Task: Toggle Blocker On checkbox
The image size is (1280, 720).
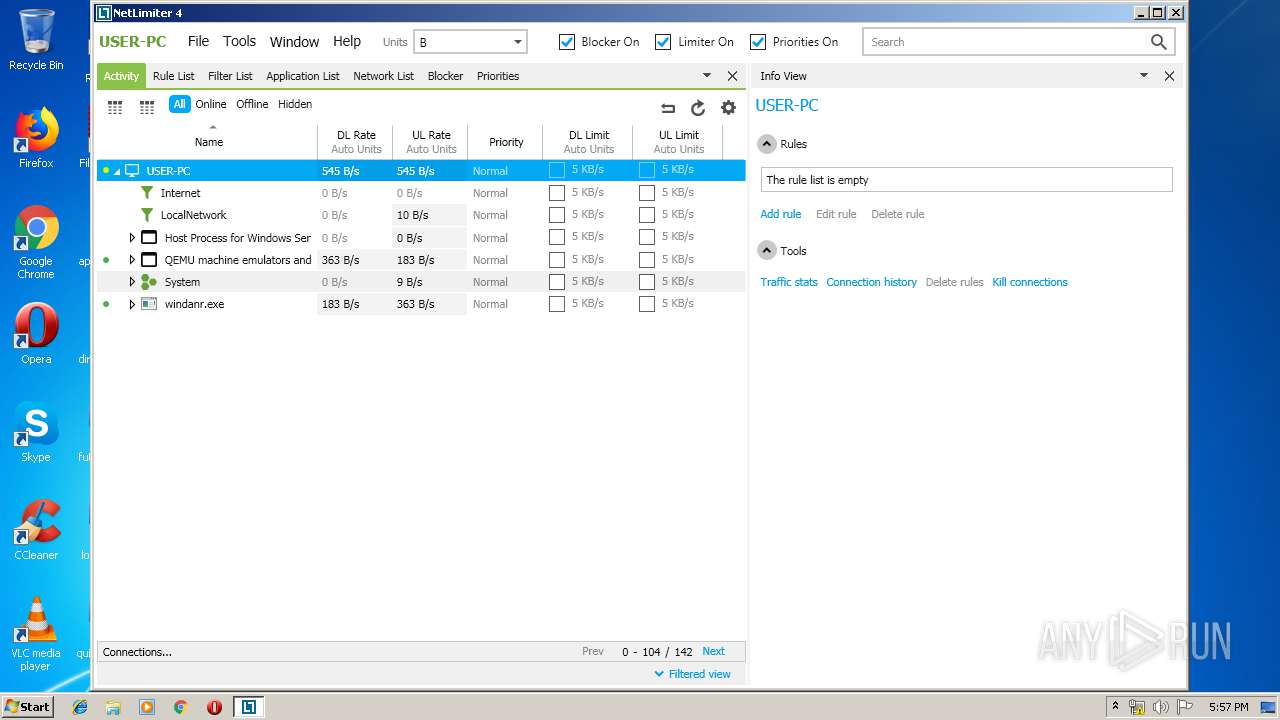Action: click(x=567, y=42)
